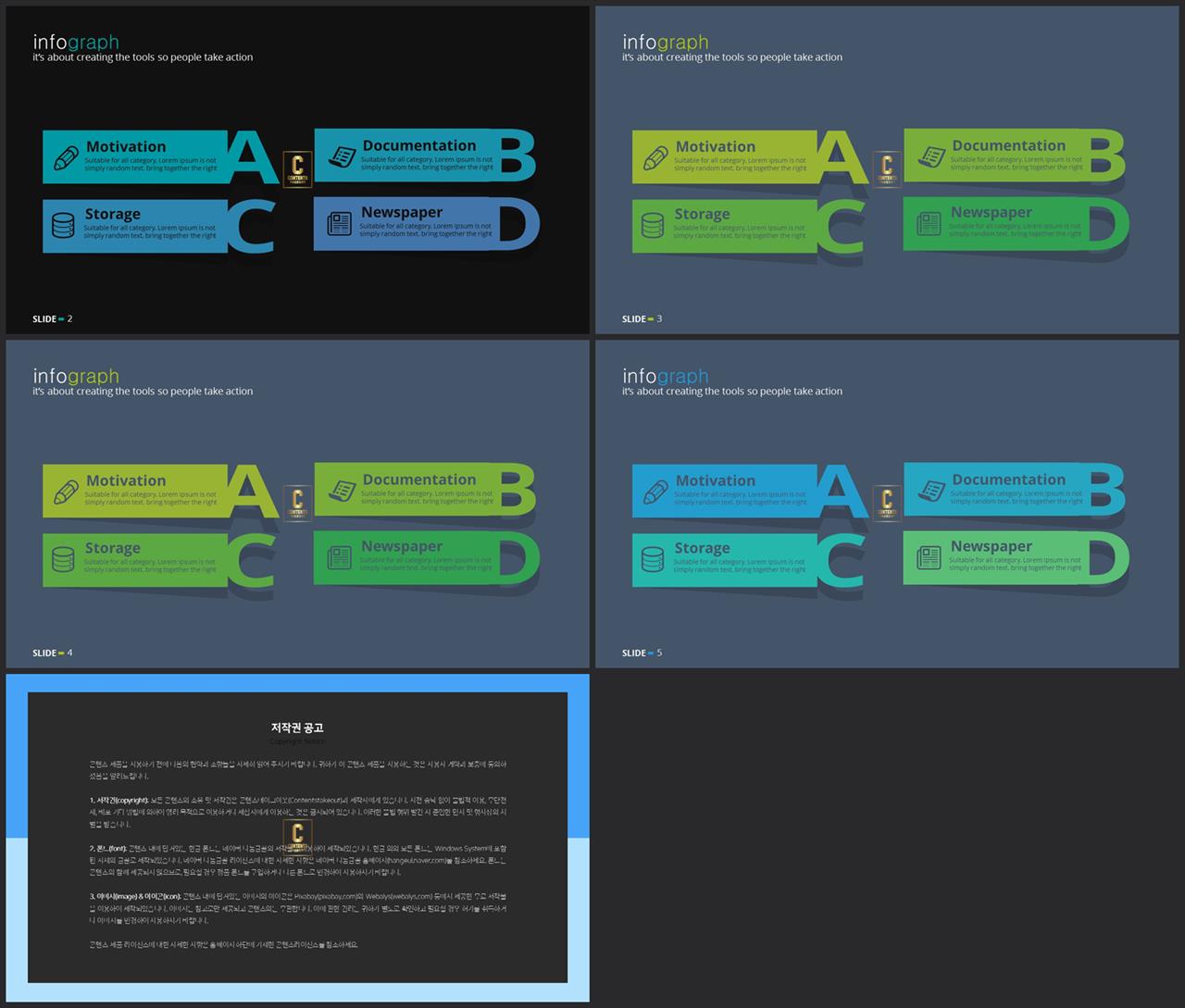Select the large letter B on slide 2
This screenshot has width=1185, height=1008.
point(517,155)
